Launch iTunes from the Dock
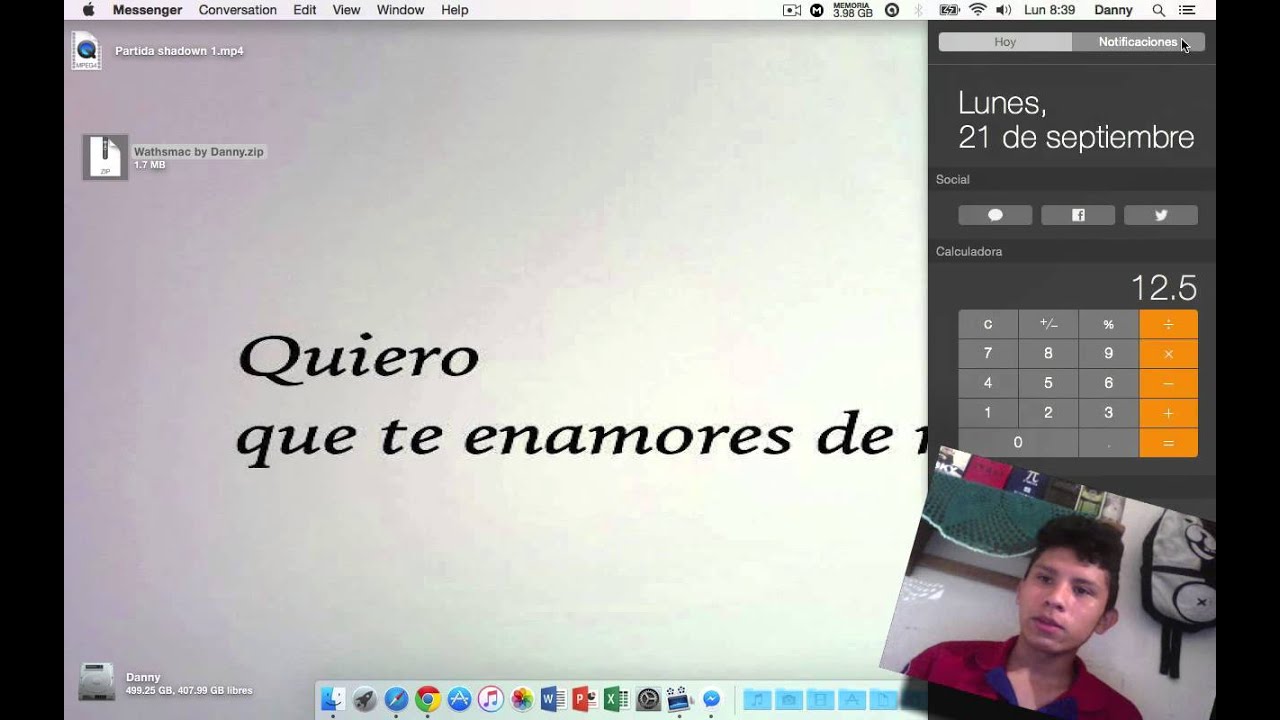This screenshot has width=1280, height=720. coord(490,700)
